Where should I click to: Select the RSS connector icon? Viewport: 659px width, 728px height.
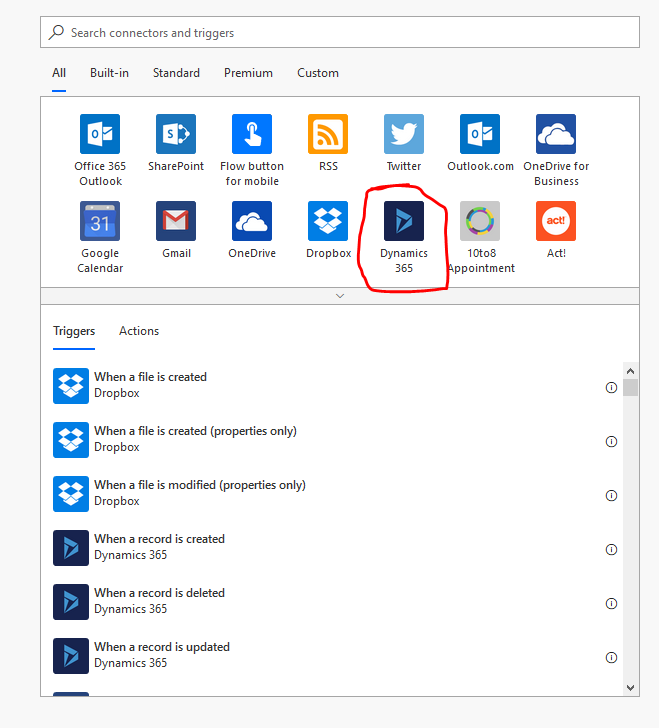(x=328, y=134)
